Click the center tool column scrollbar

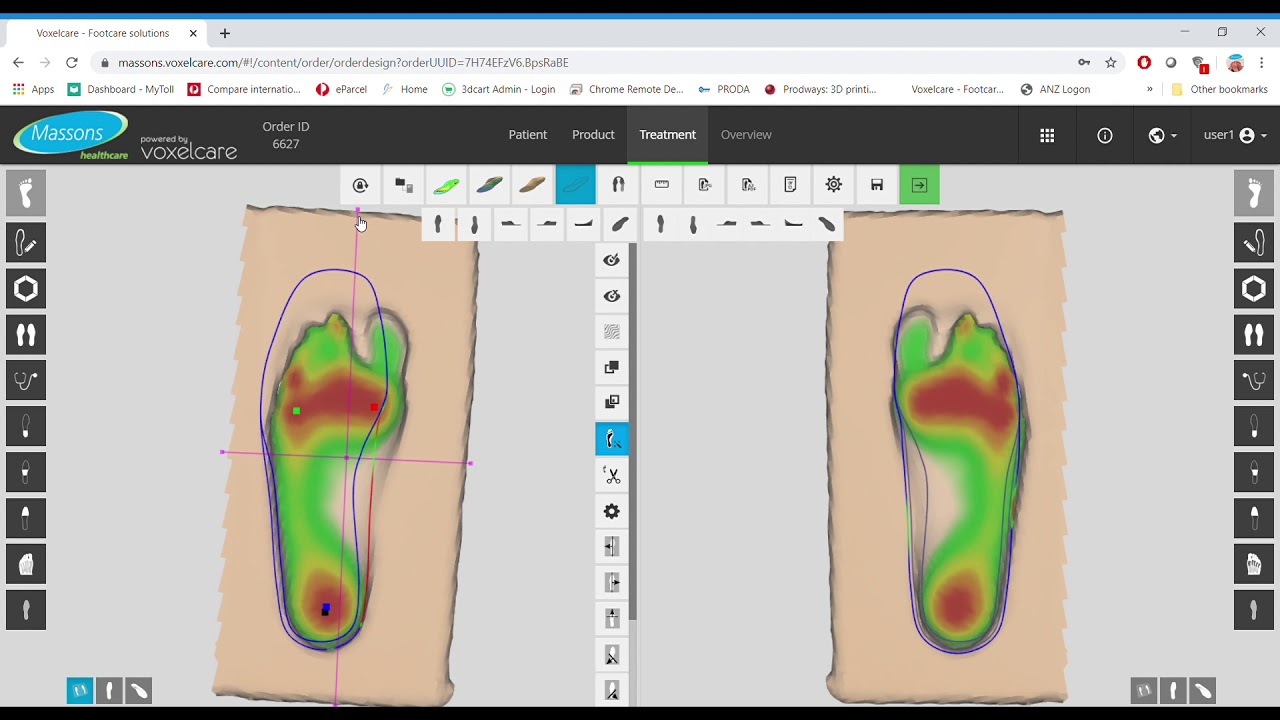point(632,430)
